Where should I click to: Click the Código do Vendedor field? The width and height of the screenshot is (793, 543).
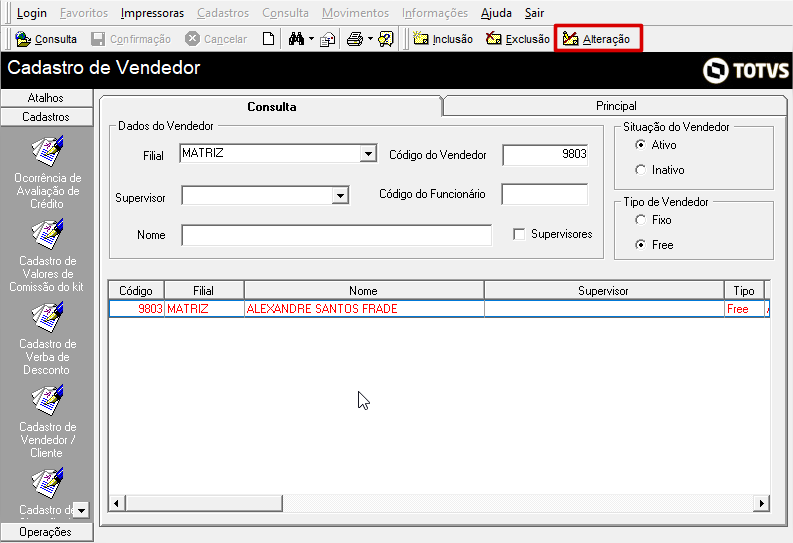(545, 154)
